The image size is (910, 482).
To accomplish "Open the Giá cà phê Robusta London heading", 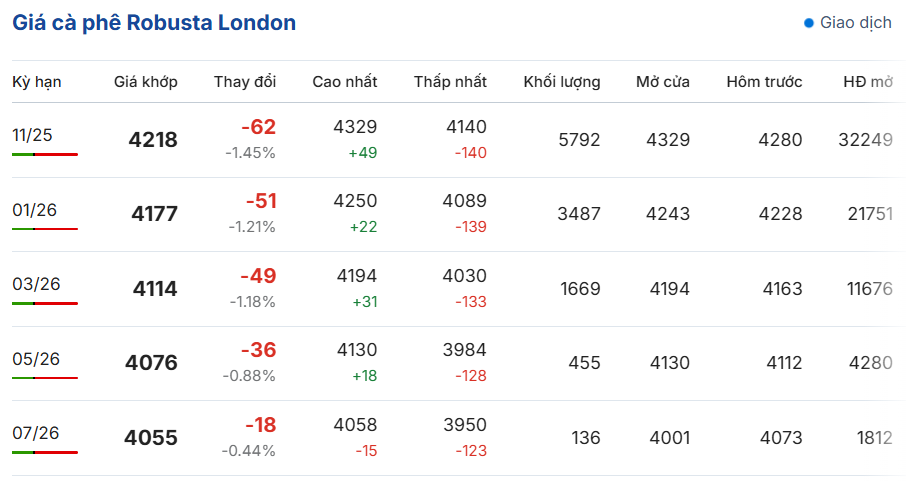I will click(x=154, y=23).
